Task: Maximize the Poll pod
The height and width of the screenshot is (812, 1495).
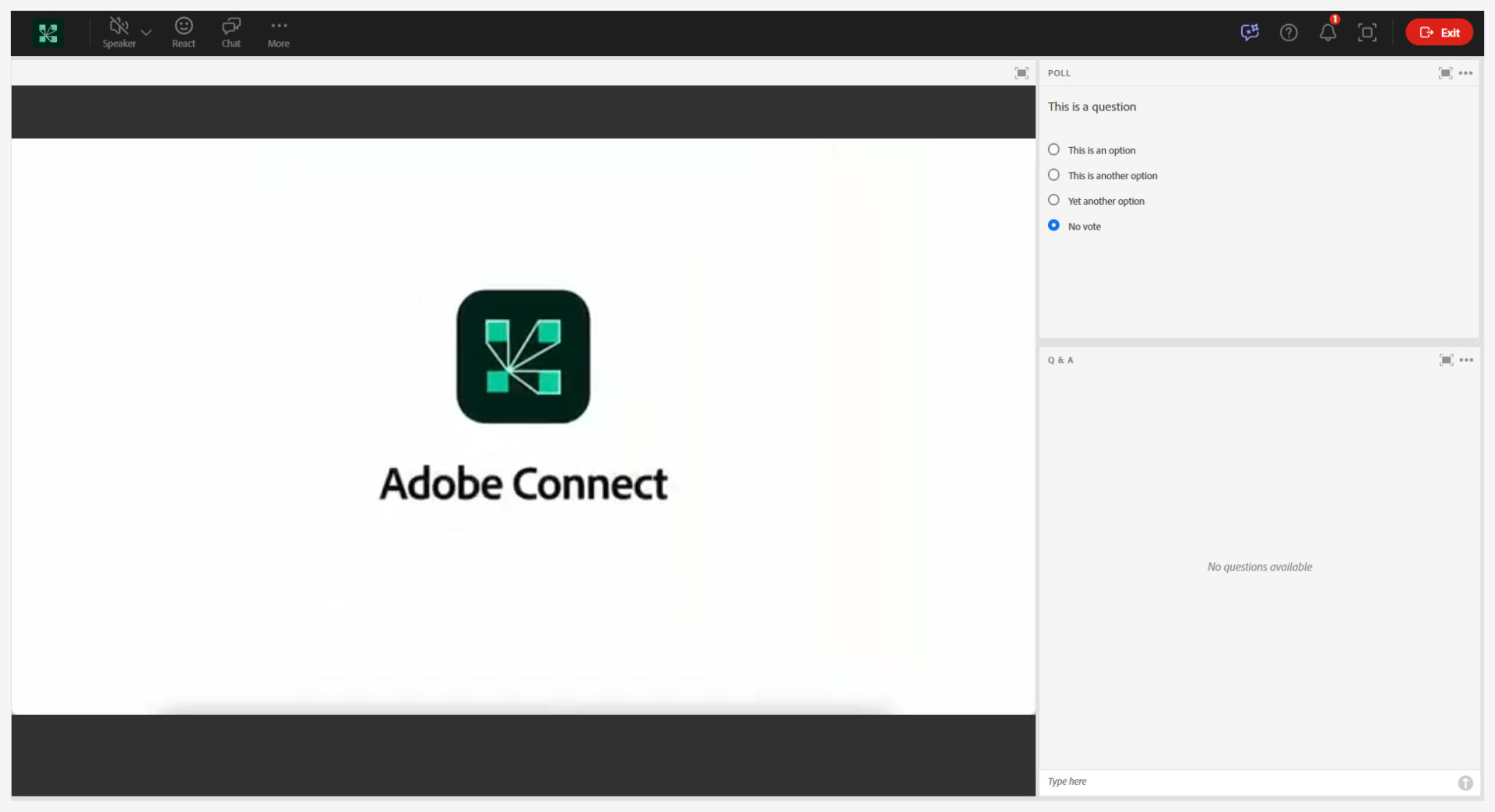Action: tap(1445, 73)
